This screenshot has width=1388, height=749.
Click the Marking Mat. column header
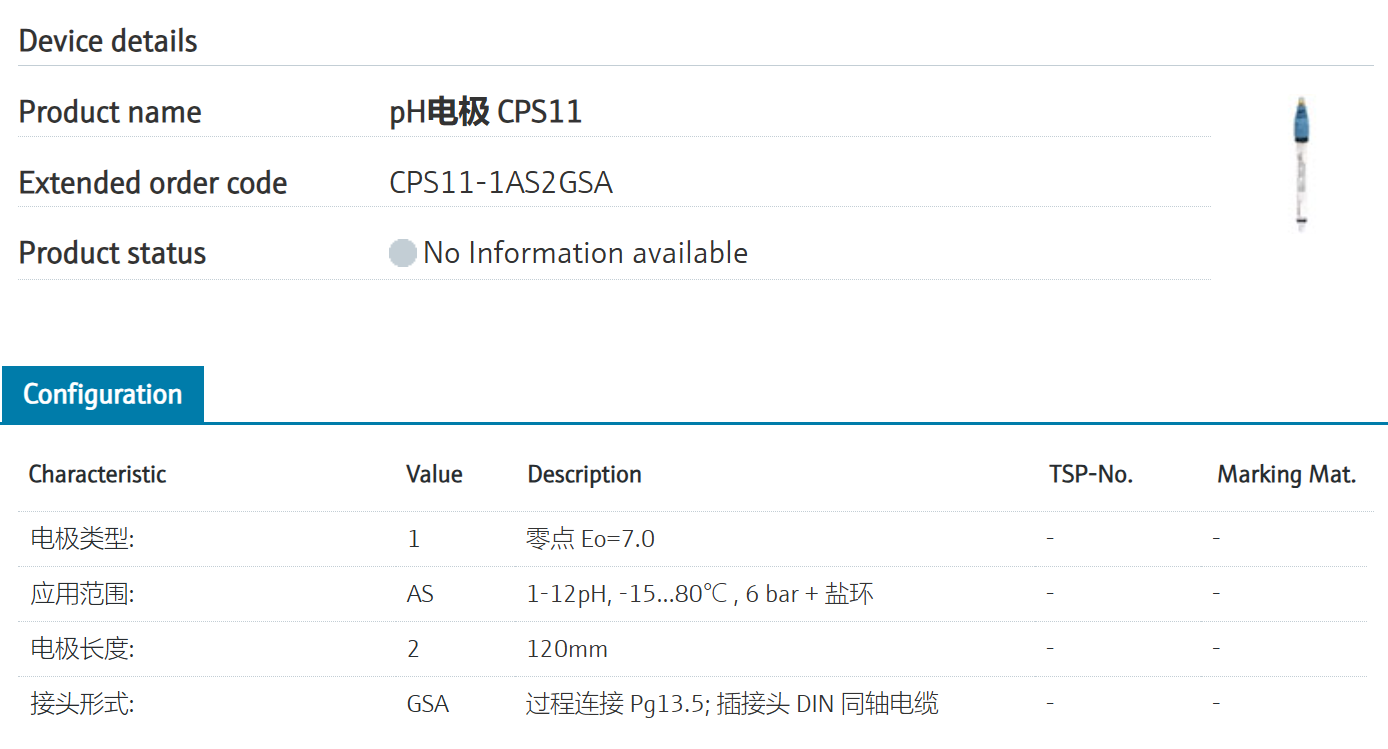1285,474
